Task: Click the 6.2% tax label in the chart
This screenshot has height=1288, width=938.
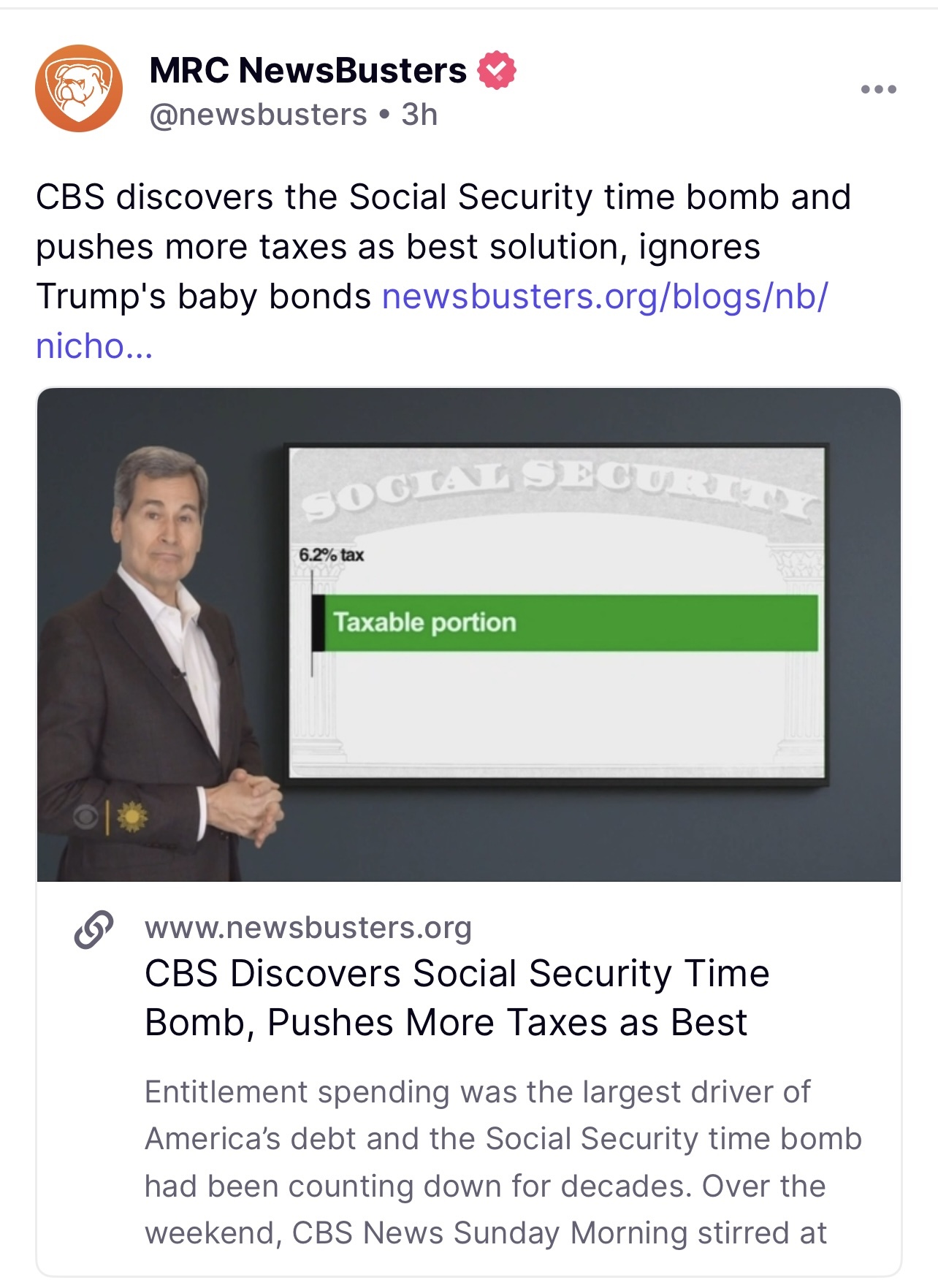Action: [331, 555]
